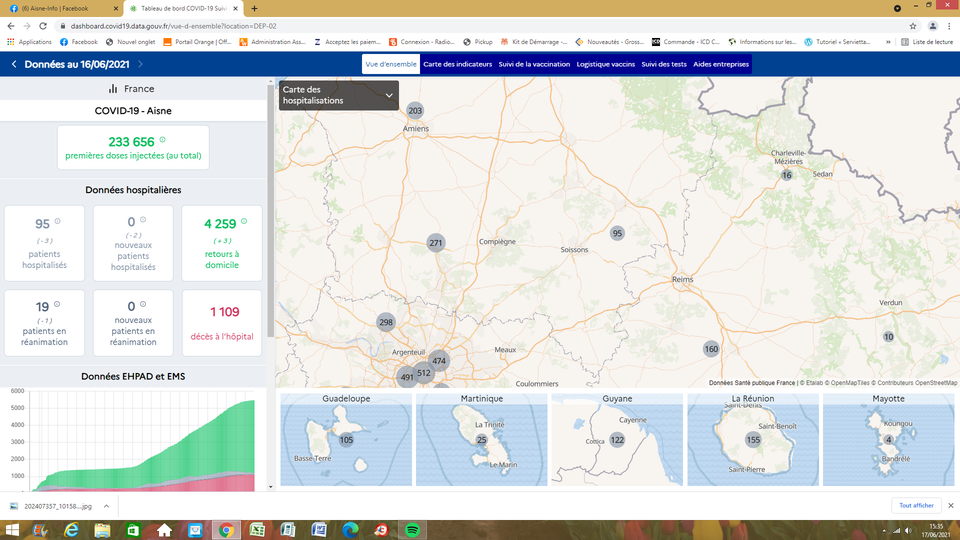The height and width of the screenshot is (540, 960).
Task: Open the Facebook bookmark link
Action: pyautogui.click(x=79, y=42)
